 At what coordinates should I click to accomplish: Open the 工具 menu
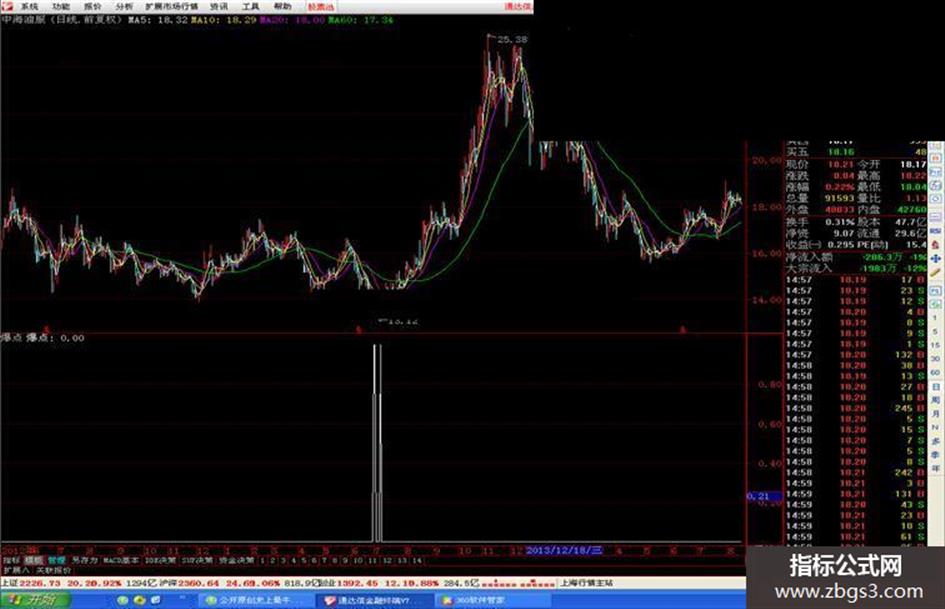pos(250,7)
